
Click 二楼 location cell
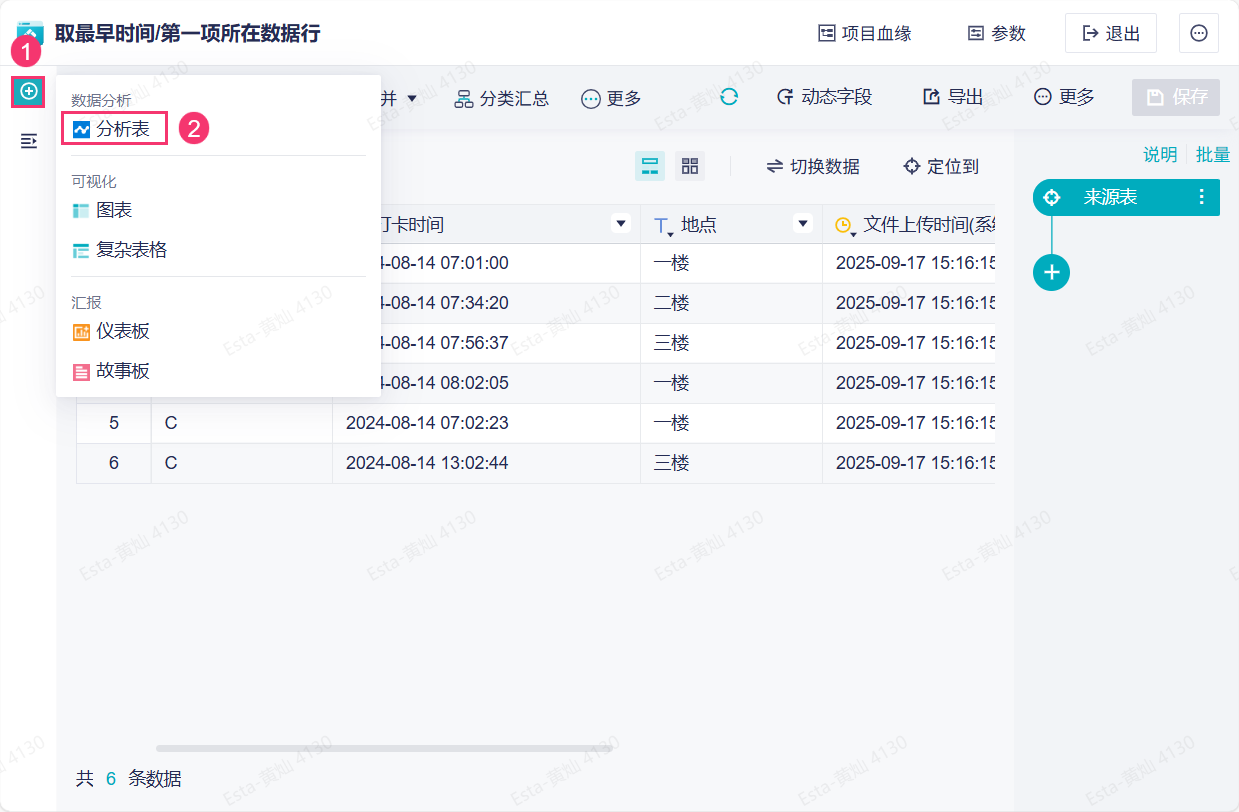coord(732,303)
